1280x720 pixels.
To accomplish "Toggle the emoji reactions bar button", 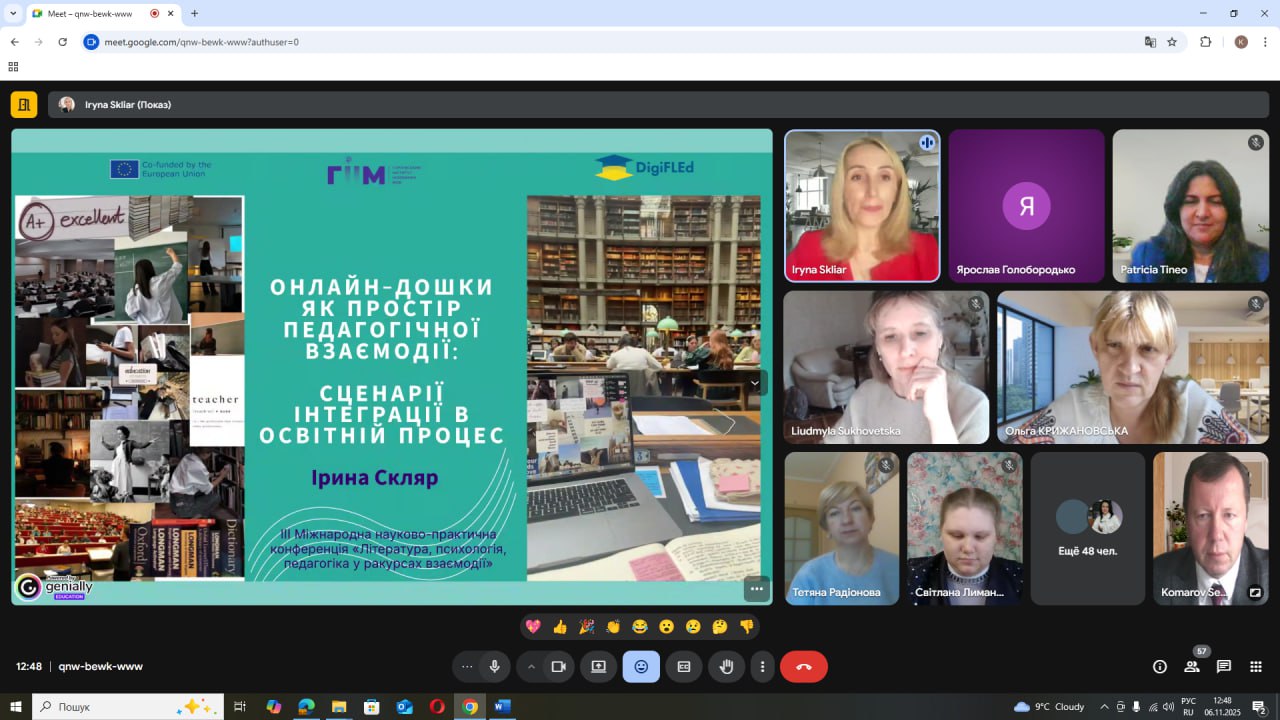I will click(x=641, y=667).
